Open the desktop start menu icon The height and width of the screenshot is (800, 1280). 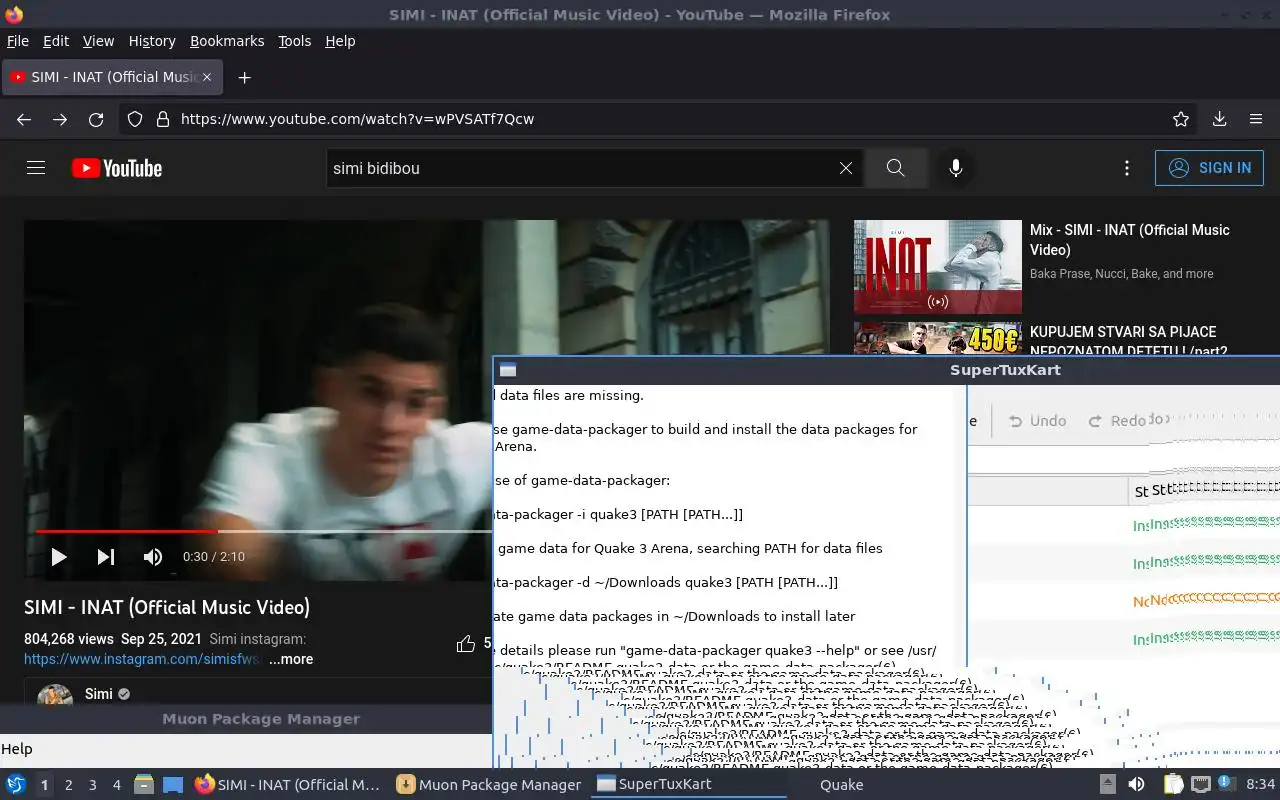(16, 785)
